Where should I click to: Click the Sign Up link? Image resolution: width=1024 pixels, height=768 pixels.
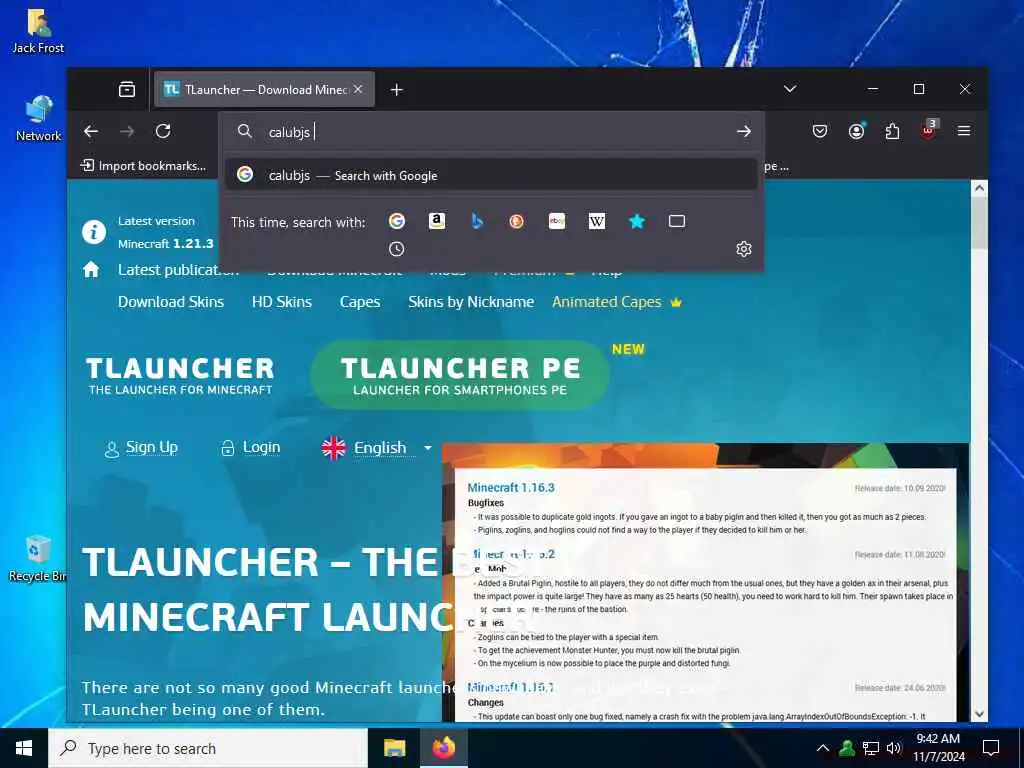tap(141, 448)
